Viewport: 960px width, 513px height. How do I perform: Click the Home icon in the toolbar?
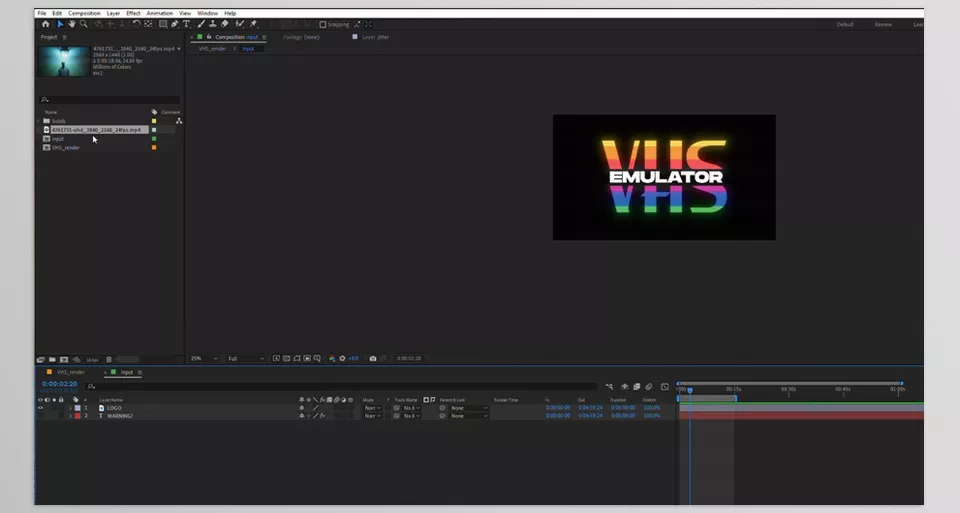pyautogui.click(x=45, y=24)
